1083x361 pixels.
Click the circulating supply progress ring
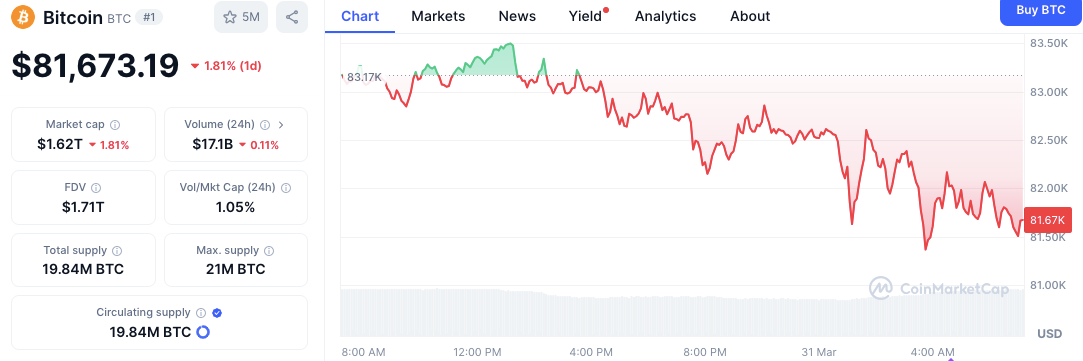pos(203,332)
